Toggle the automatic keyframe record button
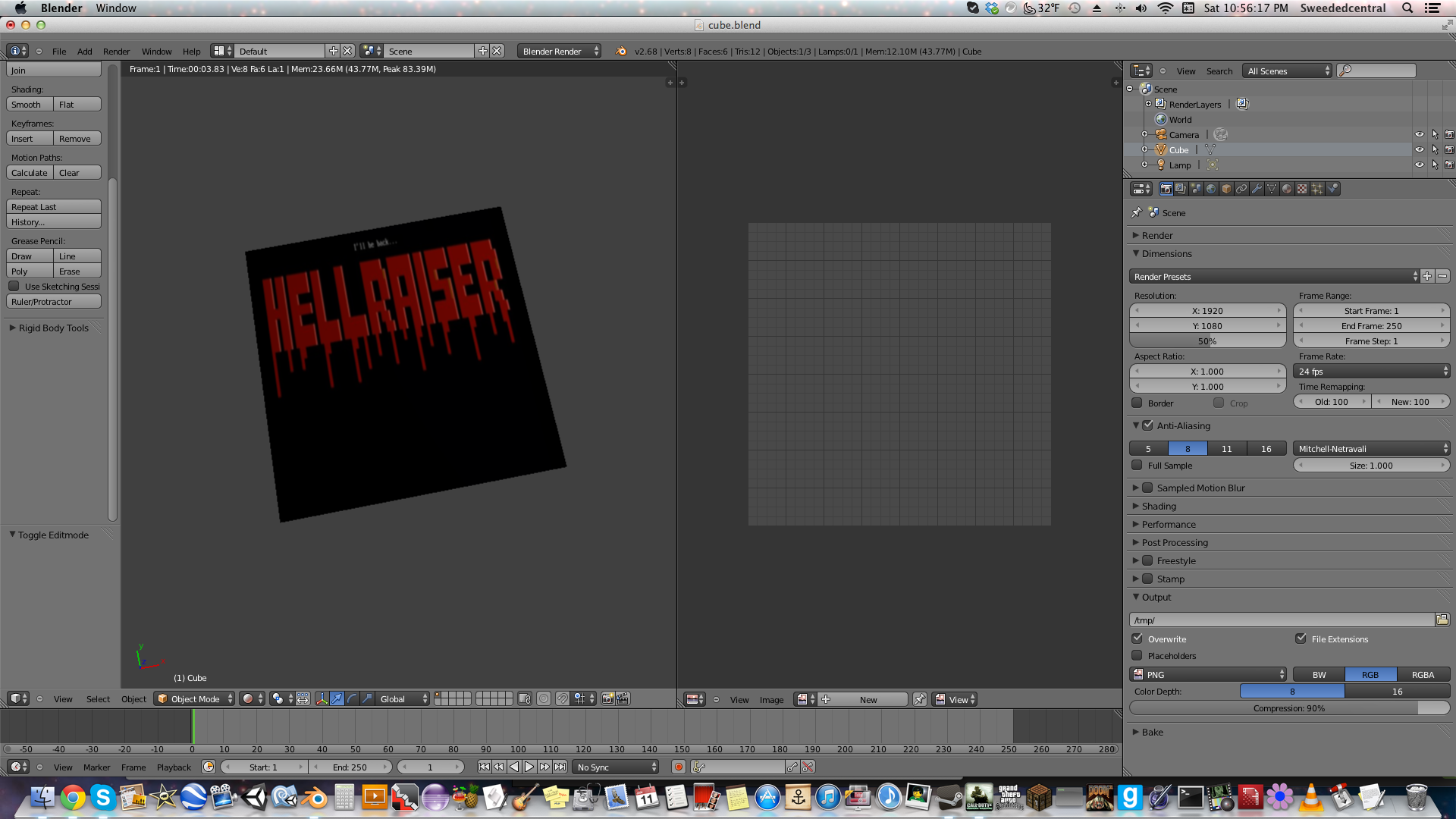The height and width of the screenshot is (819, 1456). pos(678,767)
